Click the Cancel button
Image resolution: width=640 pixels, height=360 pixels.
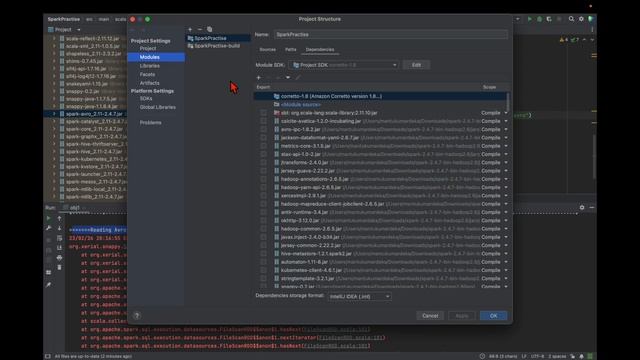(430, 316)
